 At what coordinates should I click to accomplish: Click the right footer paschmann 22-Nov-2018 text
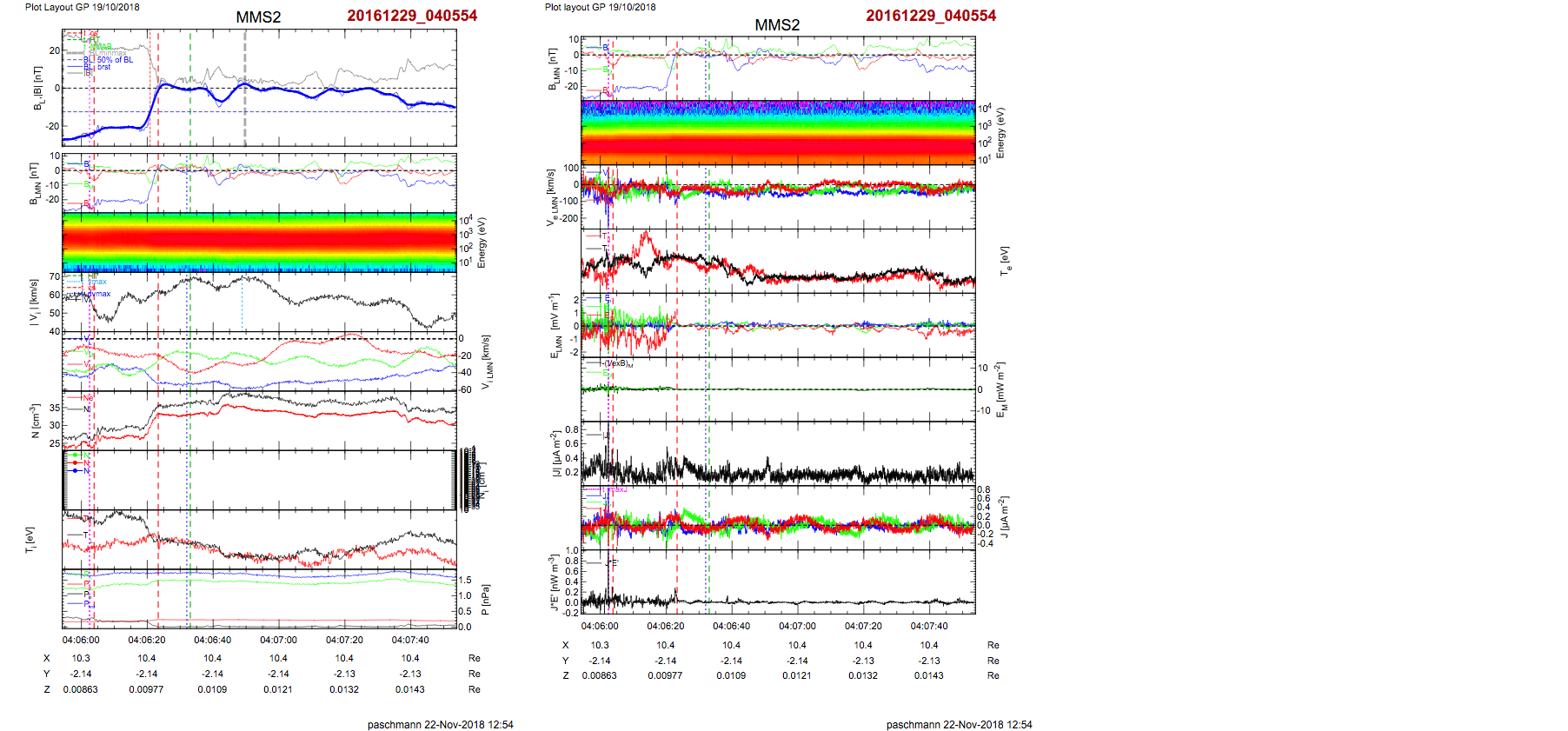(959, 724)
